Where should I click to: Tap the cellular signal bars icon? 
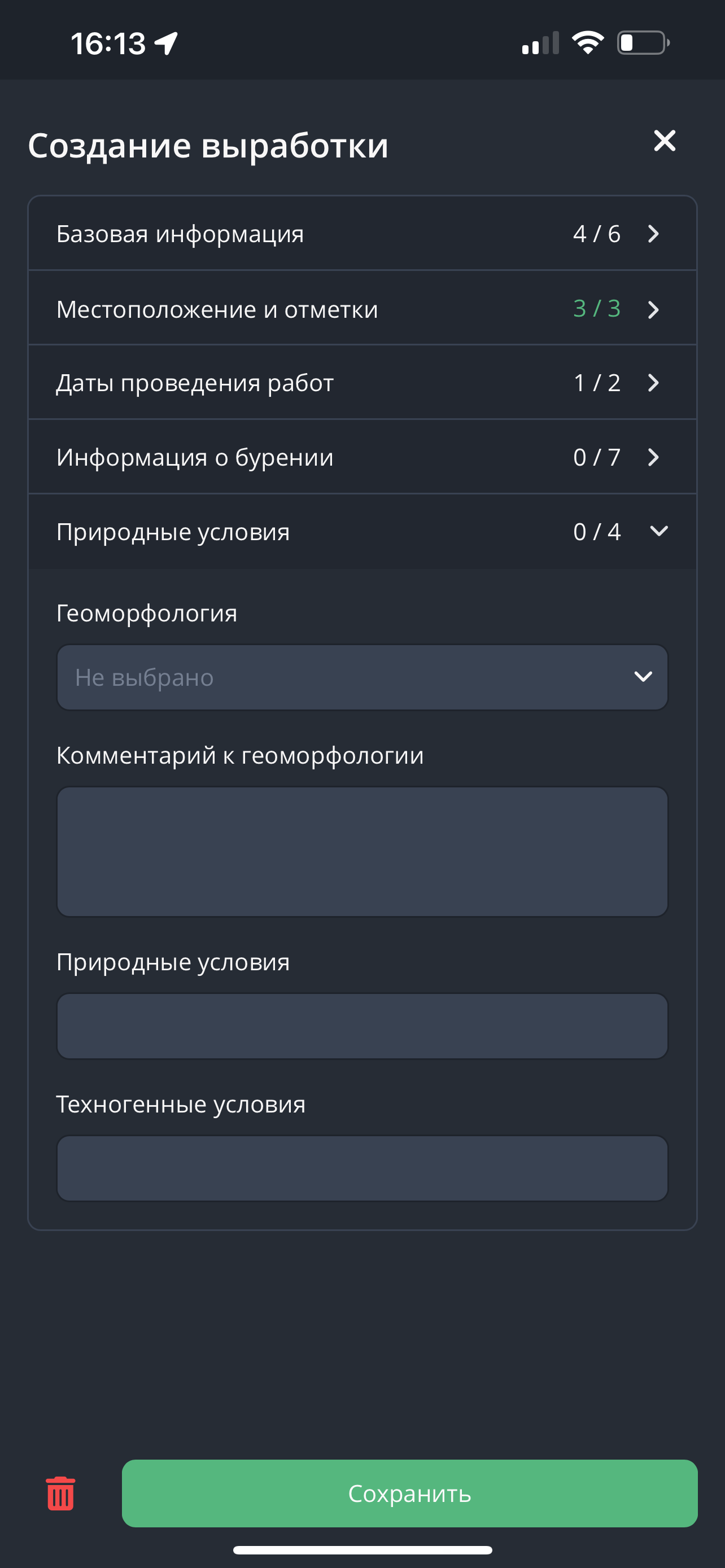[x=540, y=43]
